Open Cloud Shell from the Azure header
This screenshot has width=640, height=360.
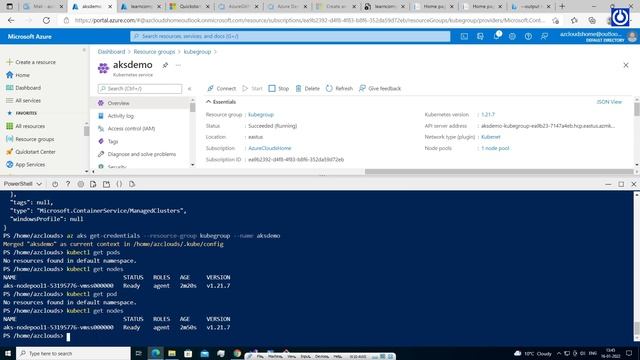[x=464, y=36]
